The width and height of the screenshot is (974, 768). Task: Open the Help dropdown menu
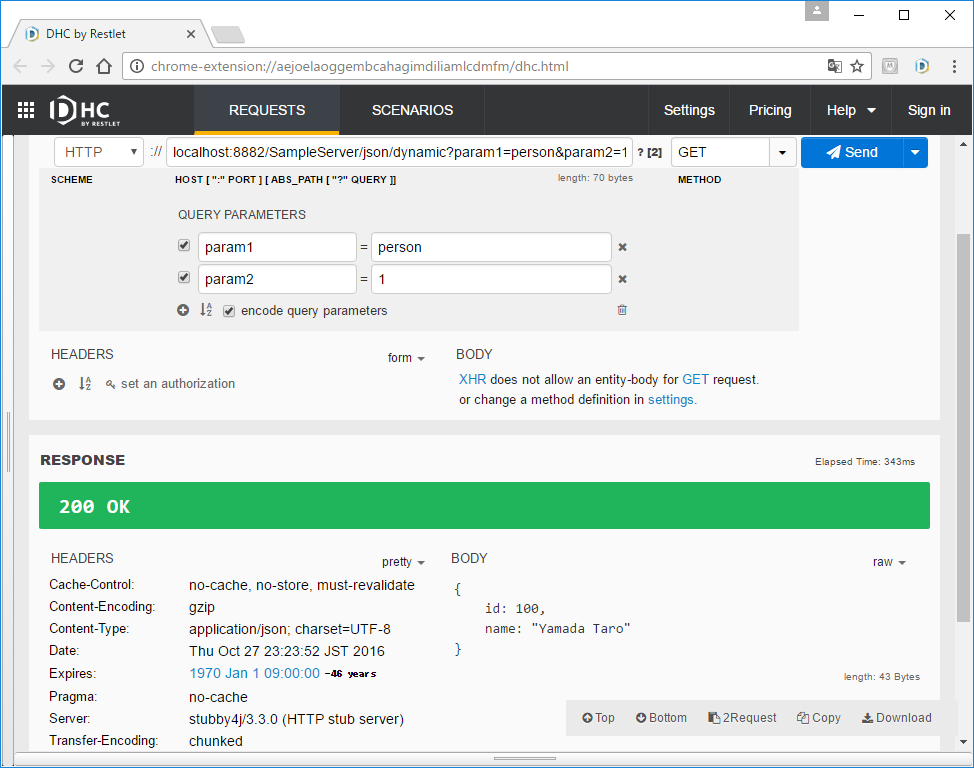(850, 110)
